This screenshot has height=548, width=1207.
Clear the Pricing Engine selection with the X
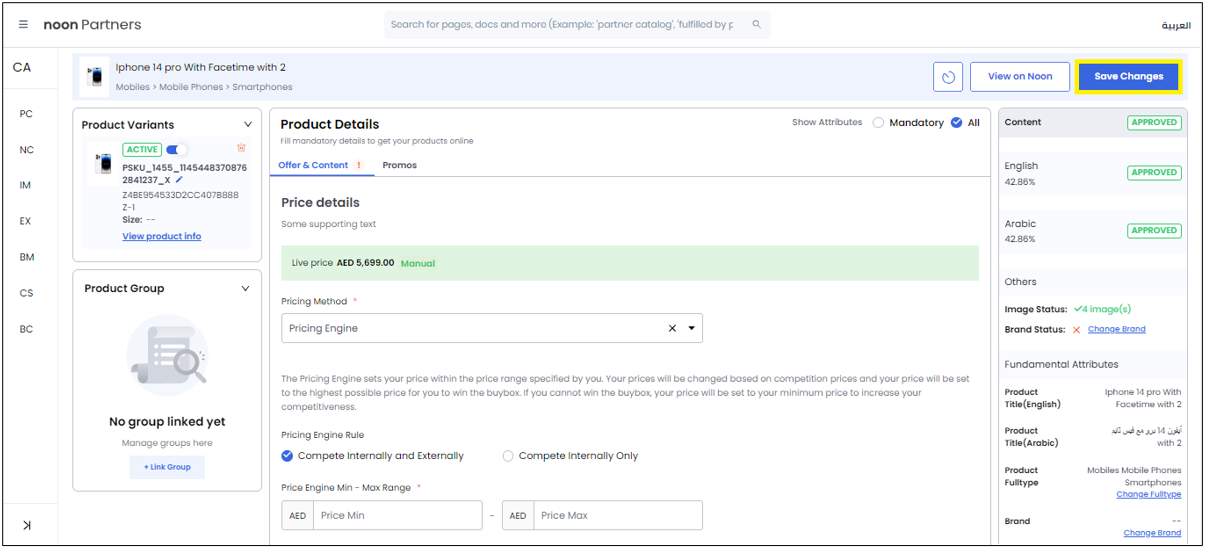672,328
